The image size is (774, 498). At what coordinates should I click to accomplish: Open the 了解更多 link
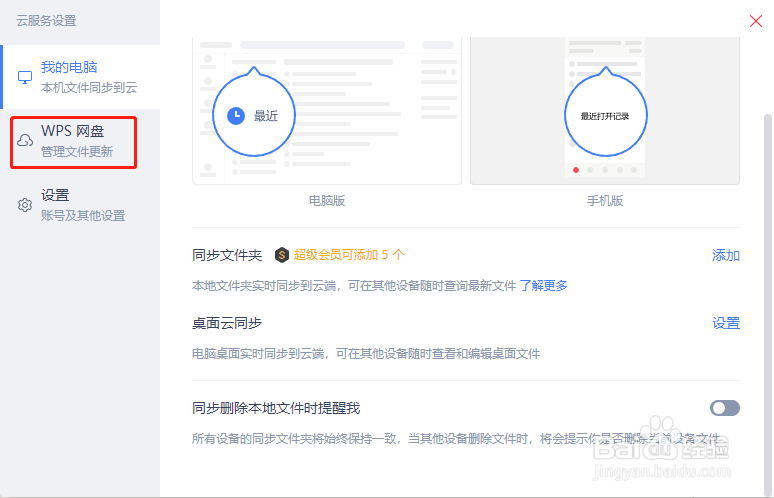click(x=543, y=285)
